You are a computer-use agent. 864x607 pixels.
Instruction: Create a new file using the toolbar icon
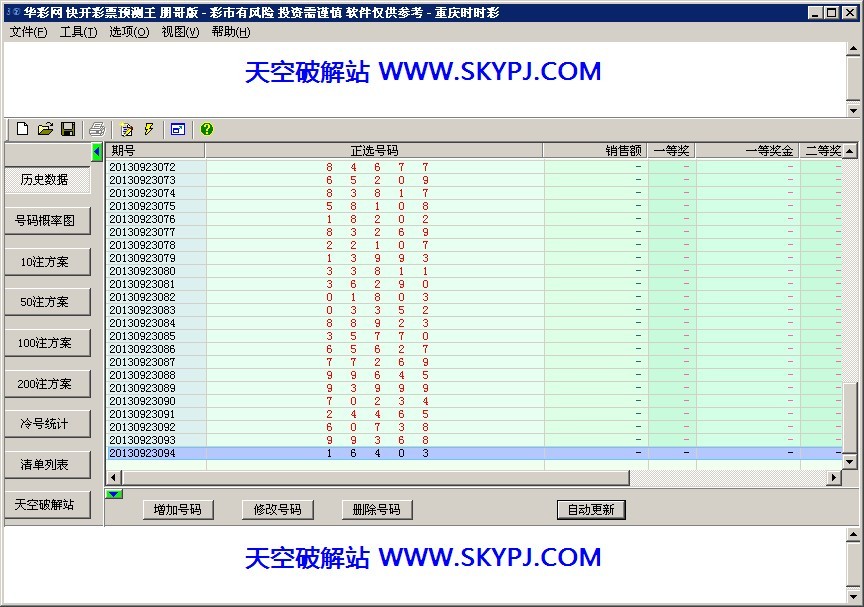tap(22, 128)
